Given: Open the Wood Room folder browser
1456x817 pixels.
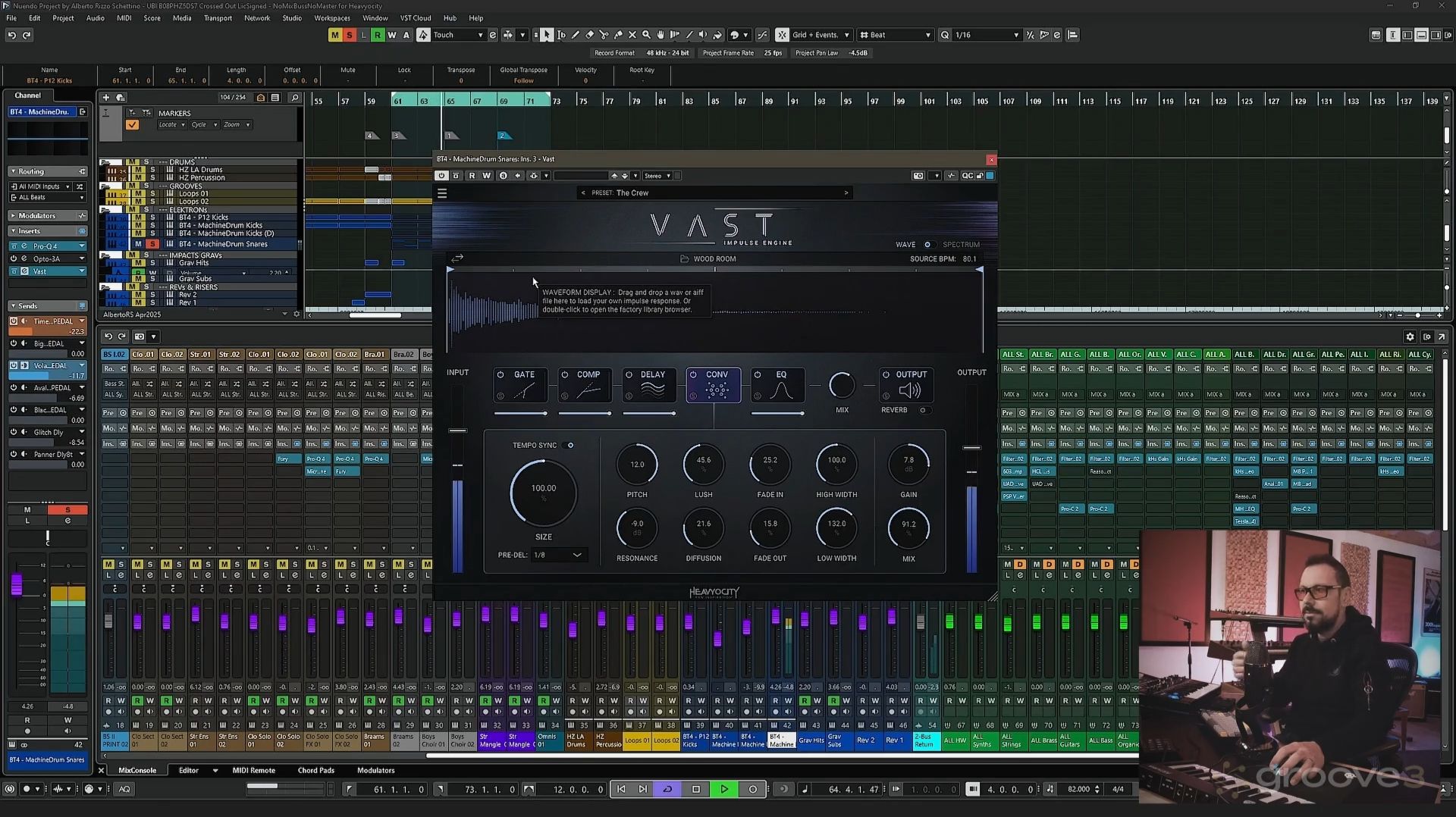Looking at the screenshot, I should point(684,259).
